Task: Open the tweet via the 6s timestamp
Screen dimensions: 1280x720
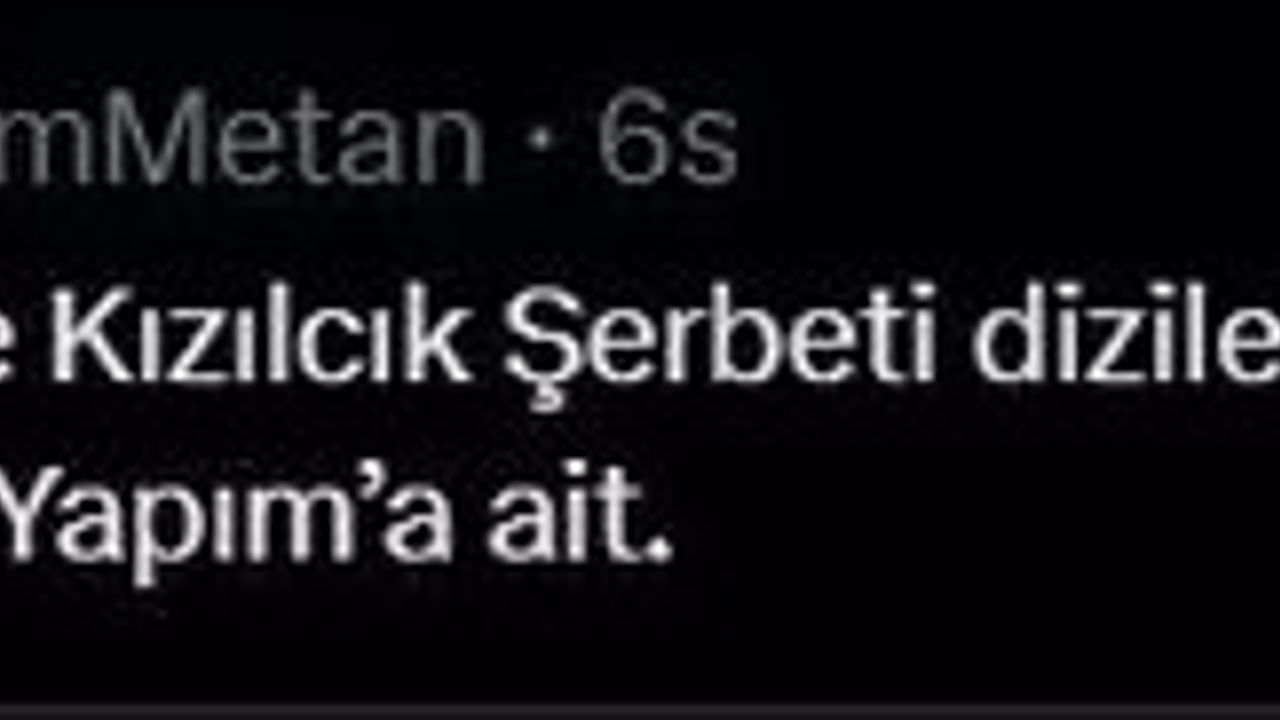Action: coord(667,143)
